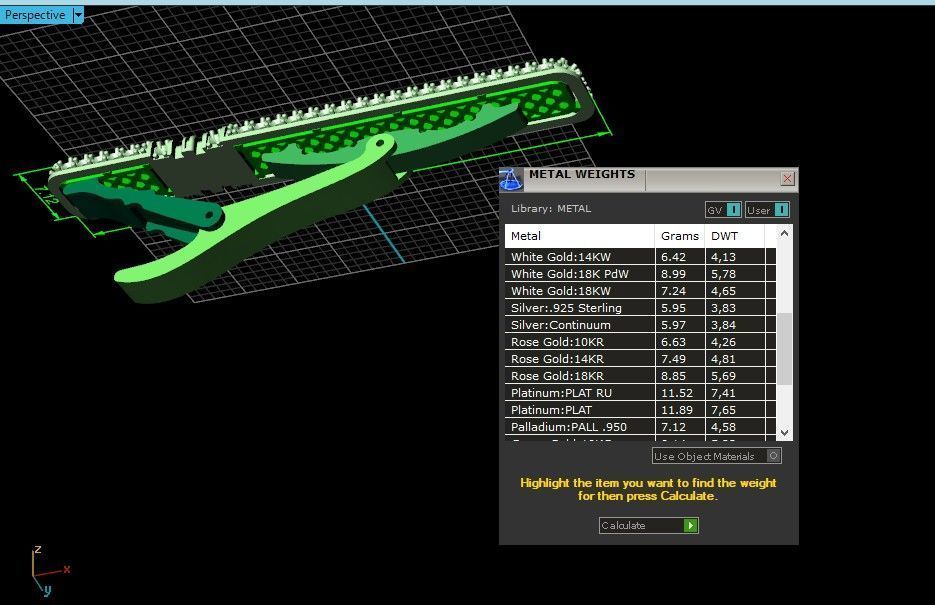Select Silver:.925 Sterling row

640,308
